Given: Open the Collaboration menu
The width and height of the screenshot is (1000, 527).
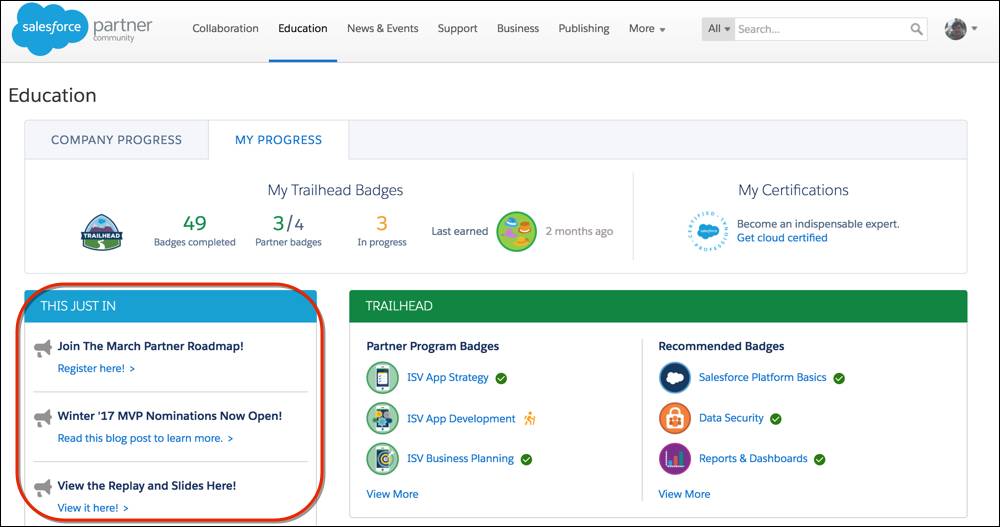Looking at the screenshot, I should 225,29.
